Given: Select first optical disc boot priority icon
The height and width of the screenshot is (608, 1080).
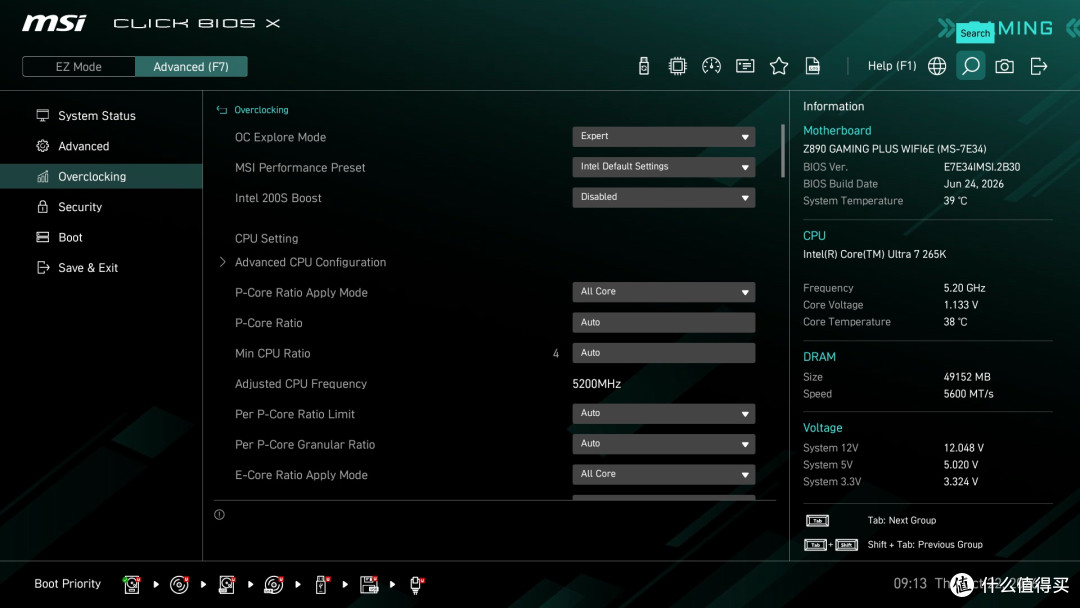Looking at the screenshot, I should pyautogui.click(x=179, y=585).
